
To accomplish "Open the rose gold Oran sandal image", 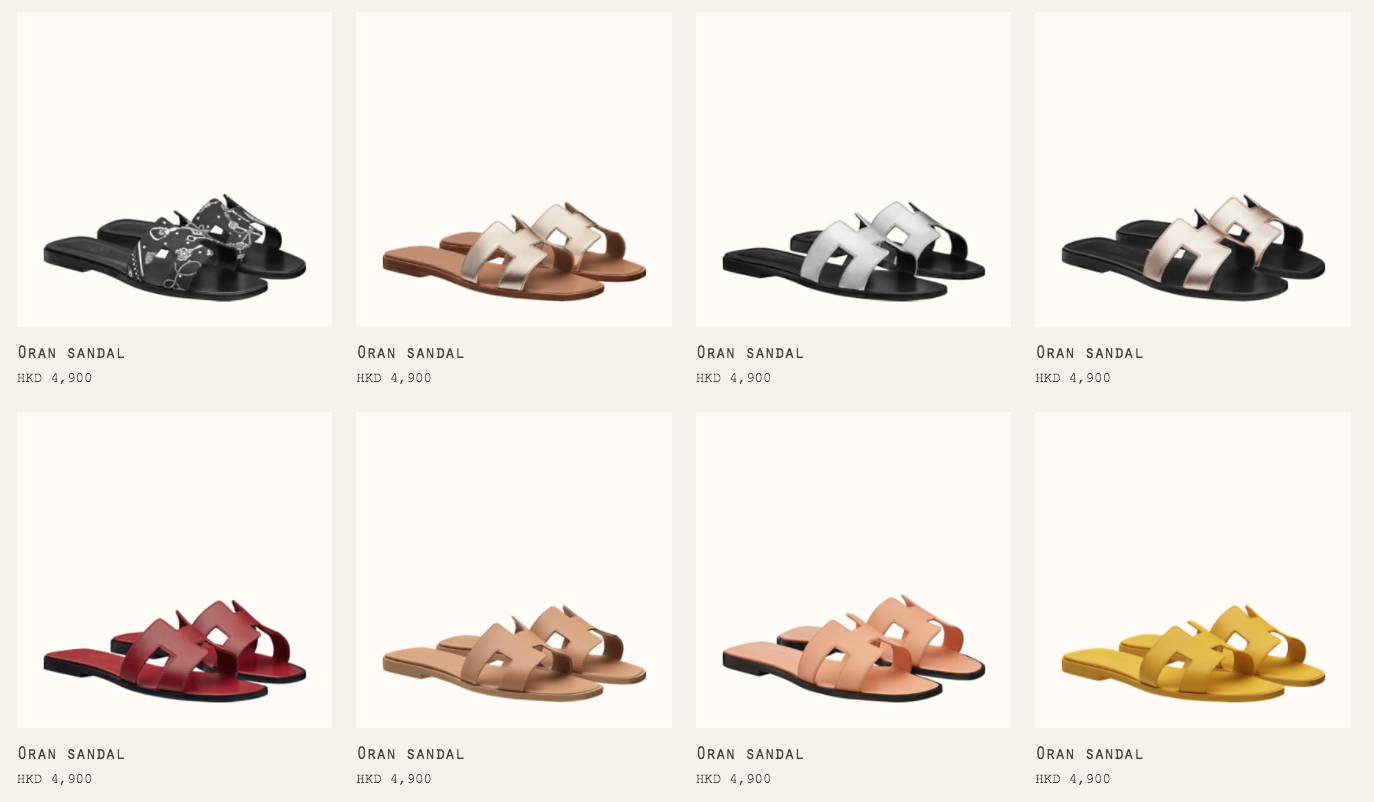I will coord(1193,169).
